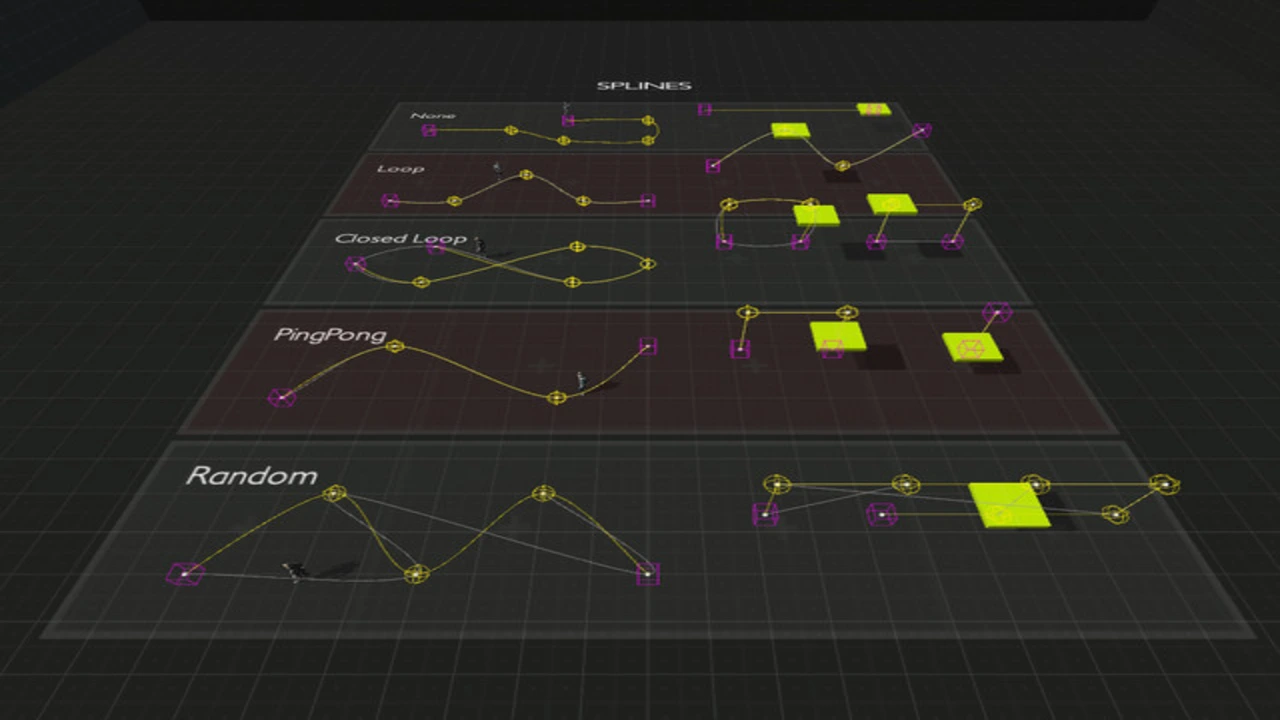Viewport: 1280px width, 720px height.
Task: Select the PingPong row label
Action: (x=329, y=334)
